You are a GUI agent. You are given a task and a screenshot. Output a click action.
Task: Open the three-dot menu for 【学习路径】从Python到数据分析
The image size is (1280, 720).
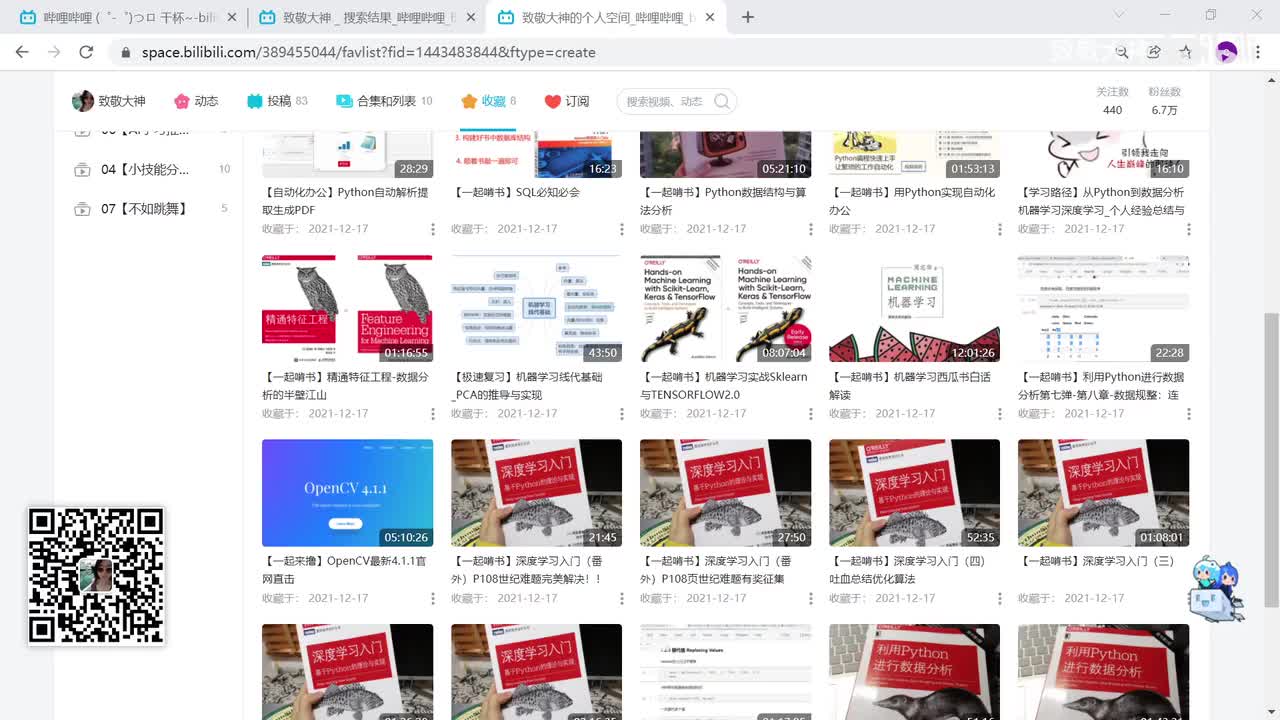[1189, 229]
